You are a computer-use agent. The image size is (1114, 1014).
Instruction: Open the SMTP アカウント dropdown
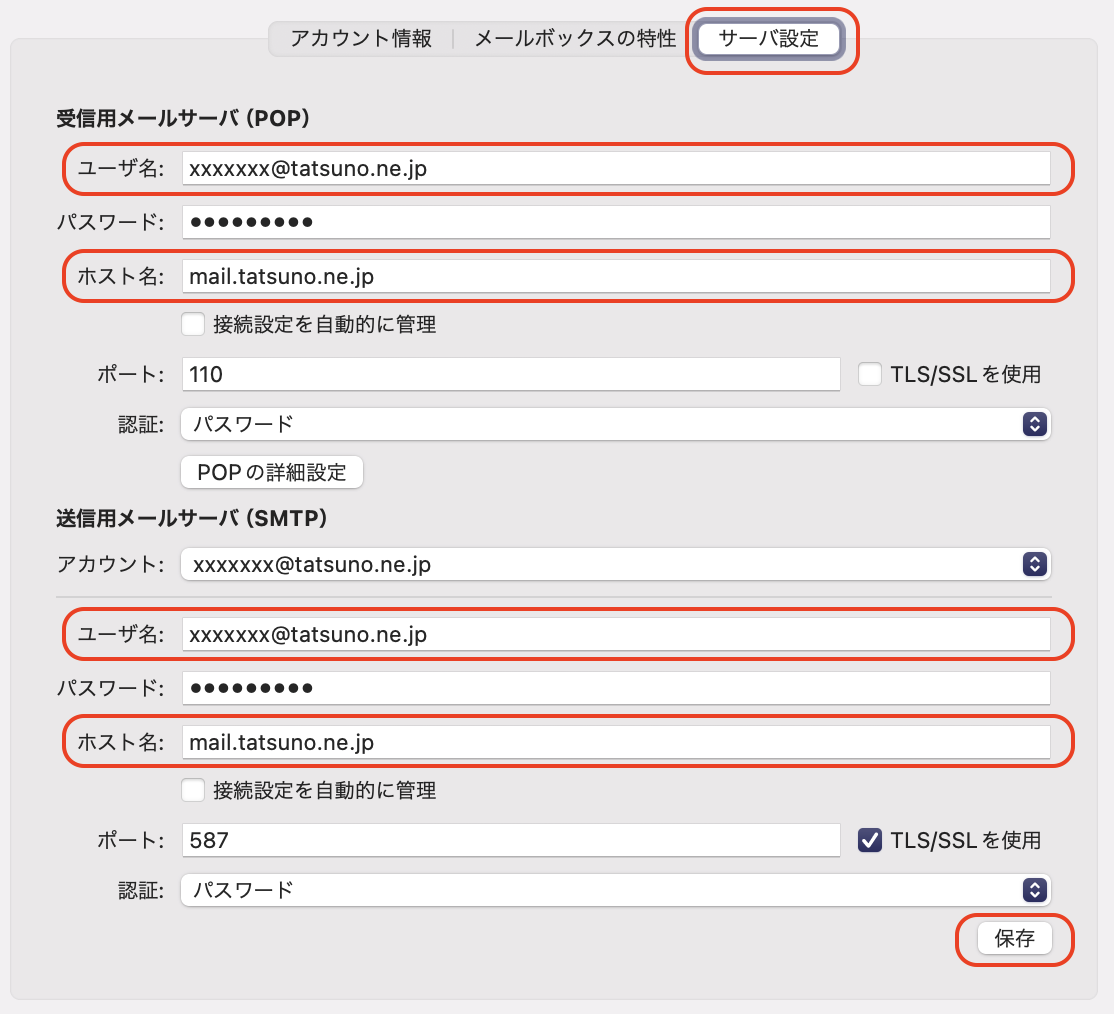[x=615, y=565]
